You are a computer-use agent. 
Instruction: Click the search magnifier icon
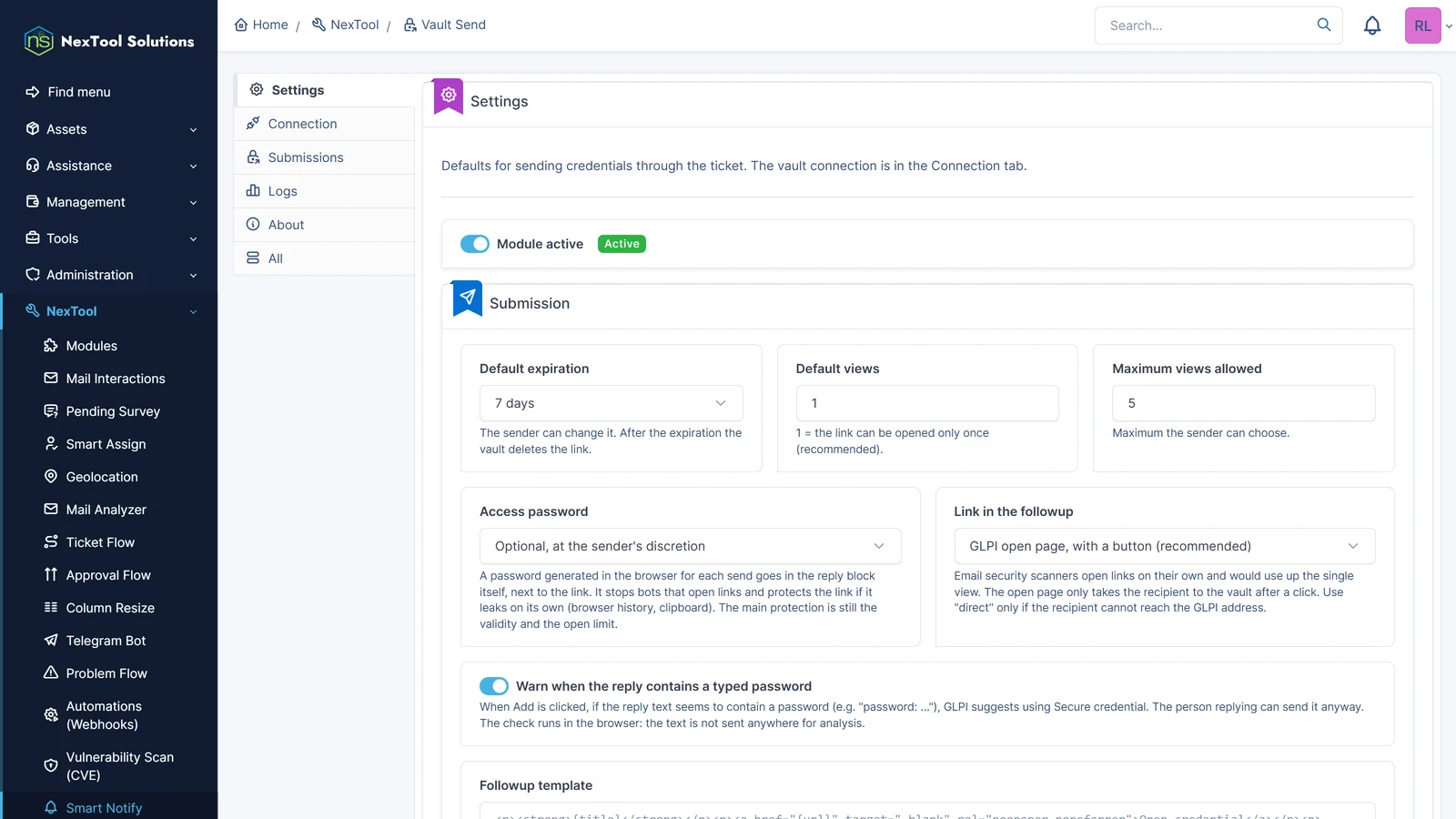click(x=1324, y=25)
